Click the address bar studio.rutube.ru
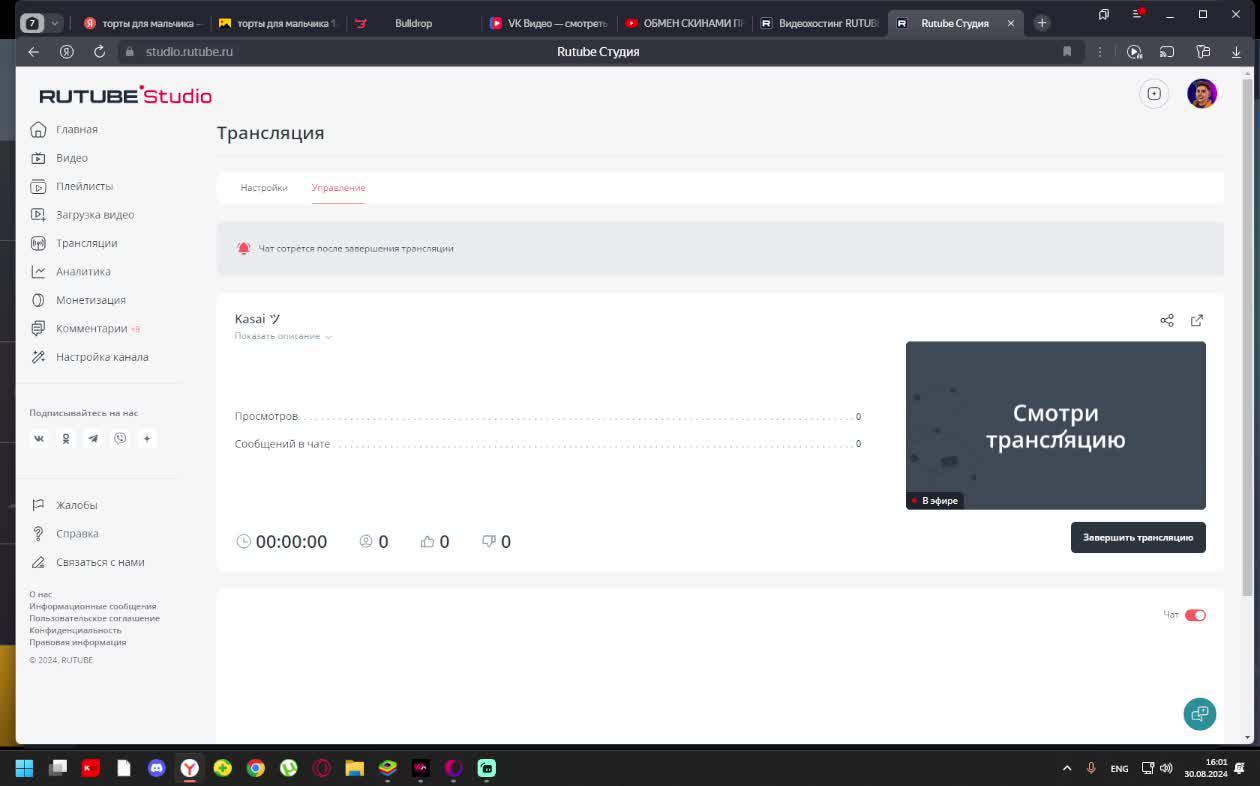1260x786 pixels. [x=189, y=51]
